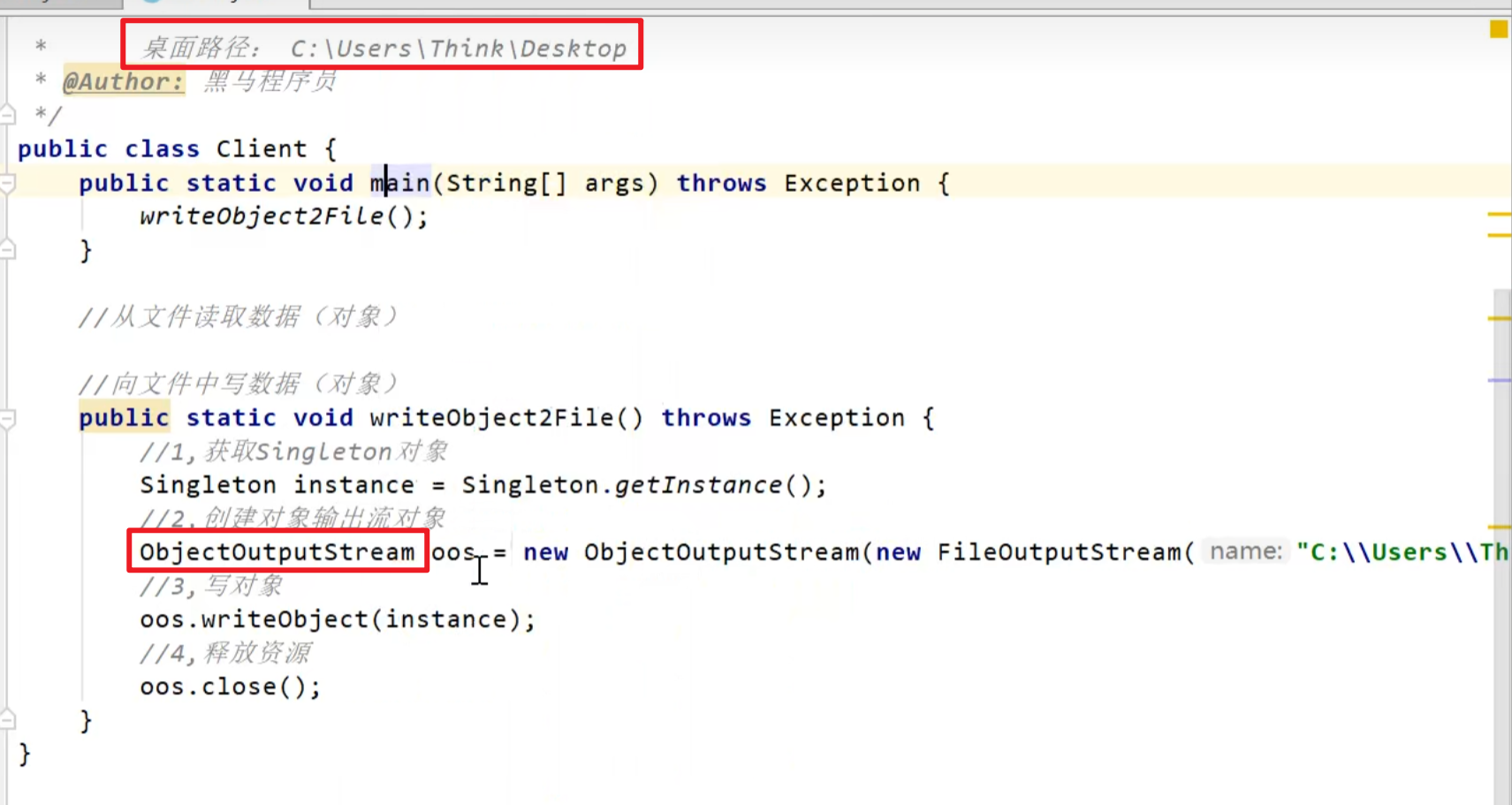Click the comment //3,写对象

point(211,586)
